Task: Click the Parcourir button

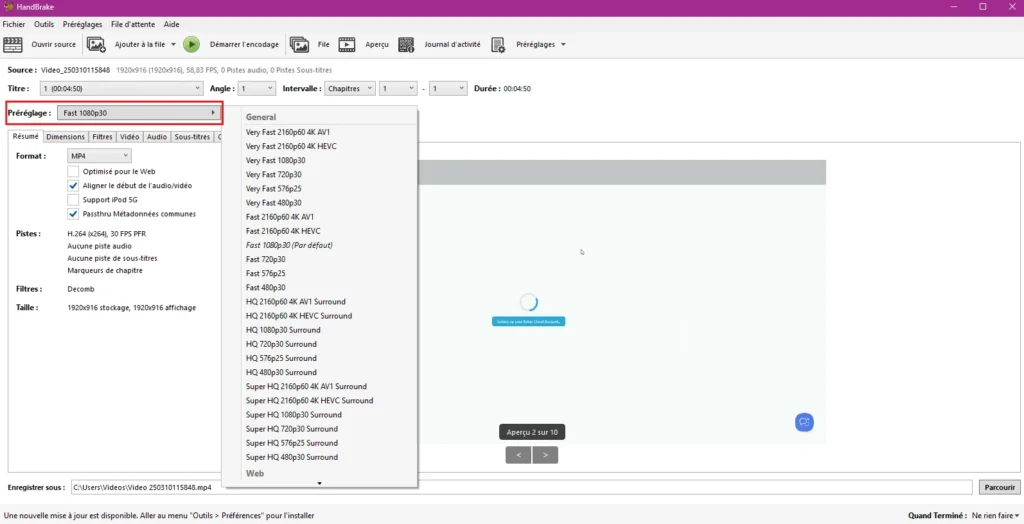Action: pyautogui.click(x=999, y=487)
